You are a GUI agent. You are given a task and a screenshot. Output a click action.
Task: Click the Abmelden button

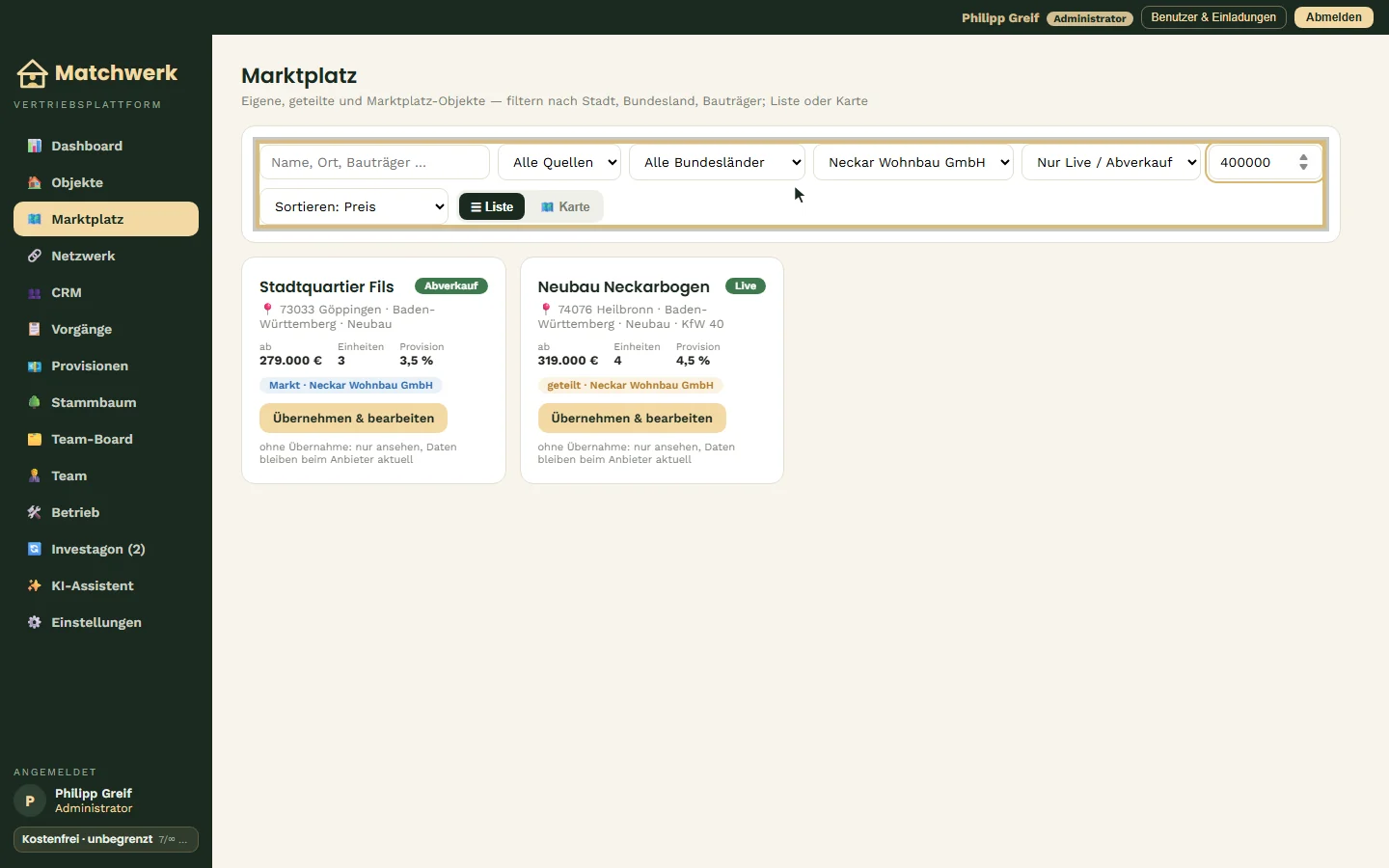[1333, 17]
